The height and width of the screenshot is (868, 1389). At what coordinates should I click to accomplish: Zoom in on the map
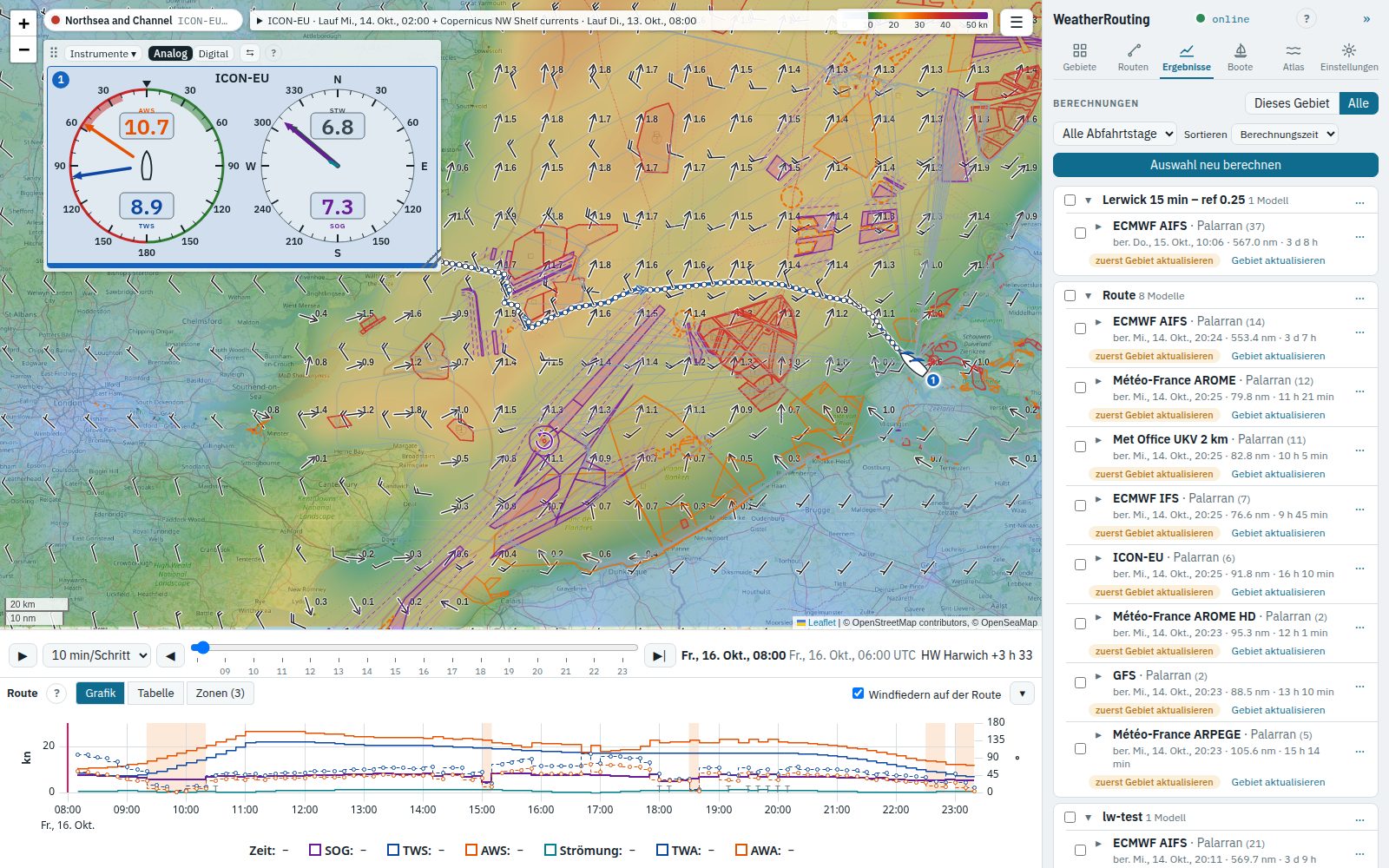point(23,23)
